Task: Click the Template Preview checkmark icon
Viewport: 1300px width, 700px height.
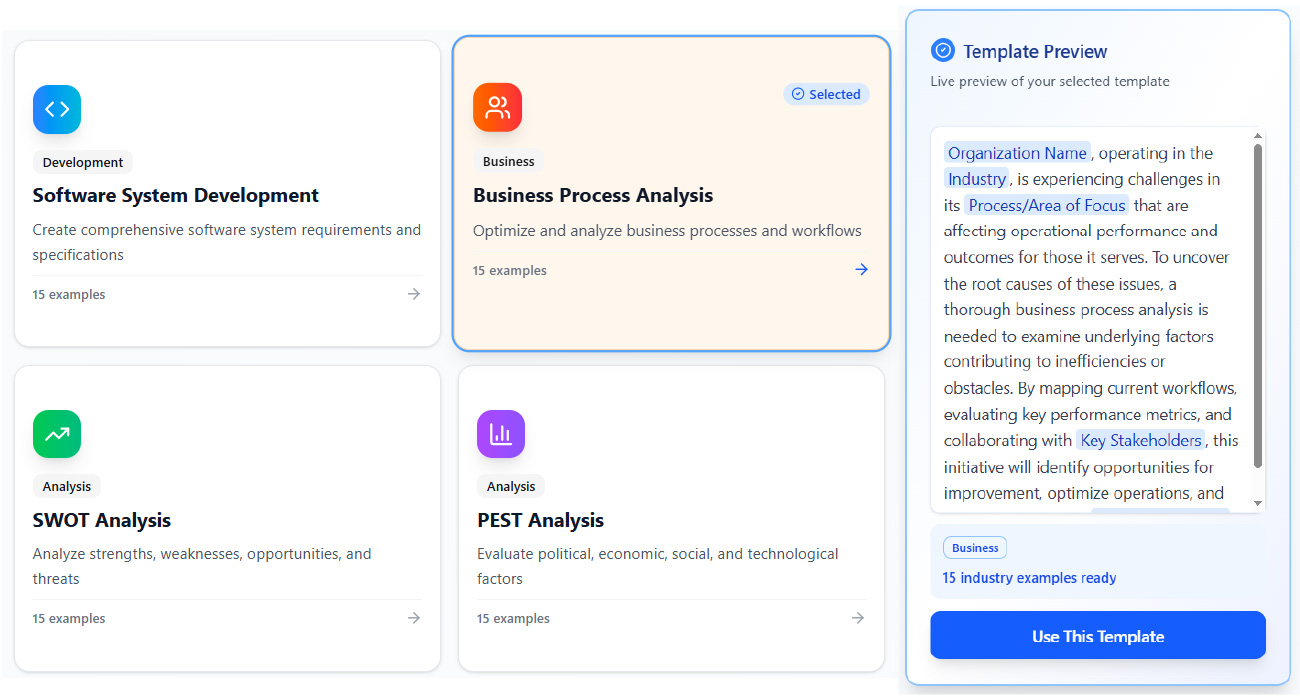Action: [942, 51]
